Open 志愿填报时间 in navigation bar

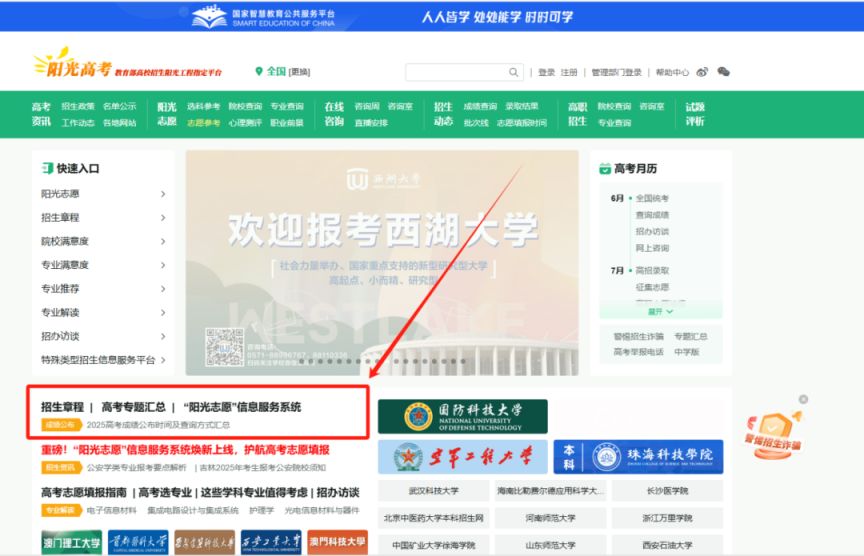point(522,123)
